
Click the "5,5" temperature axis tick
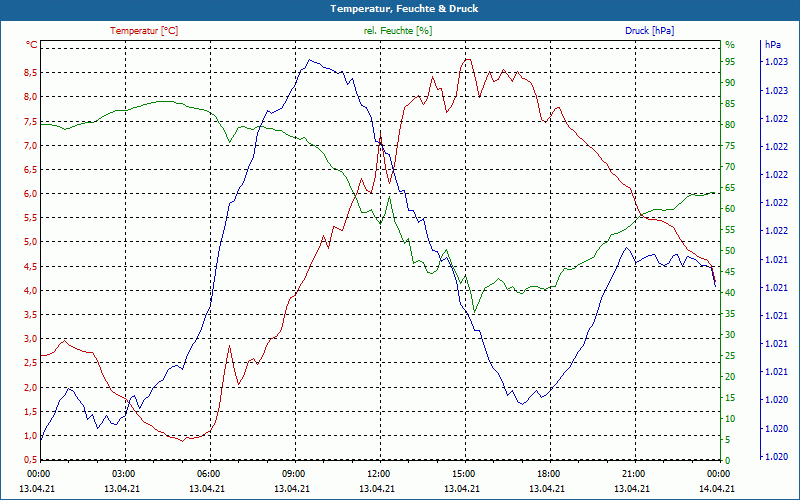coord(30,218)
